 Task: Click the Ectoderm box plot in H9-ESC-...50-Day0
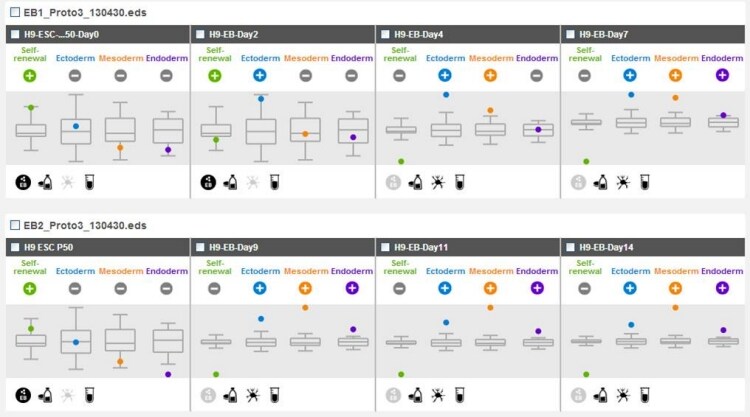[x=76, y=130]
